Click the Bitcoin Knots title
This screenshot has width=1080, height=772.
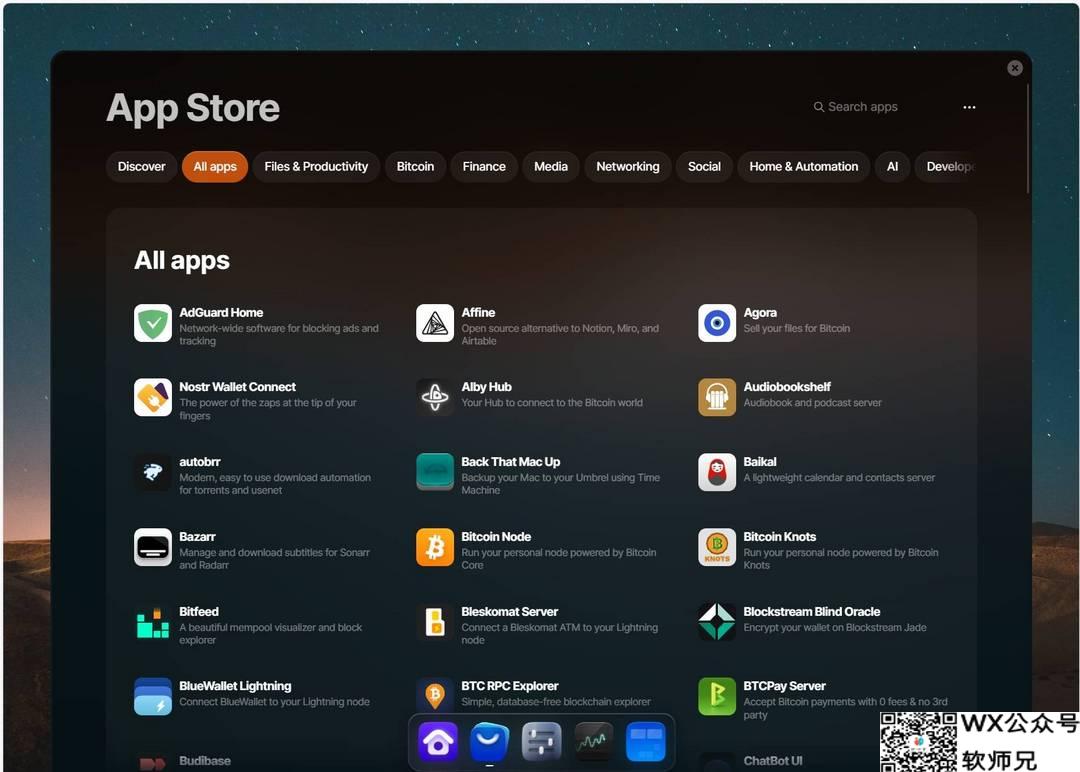point(780,537)
